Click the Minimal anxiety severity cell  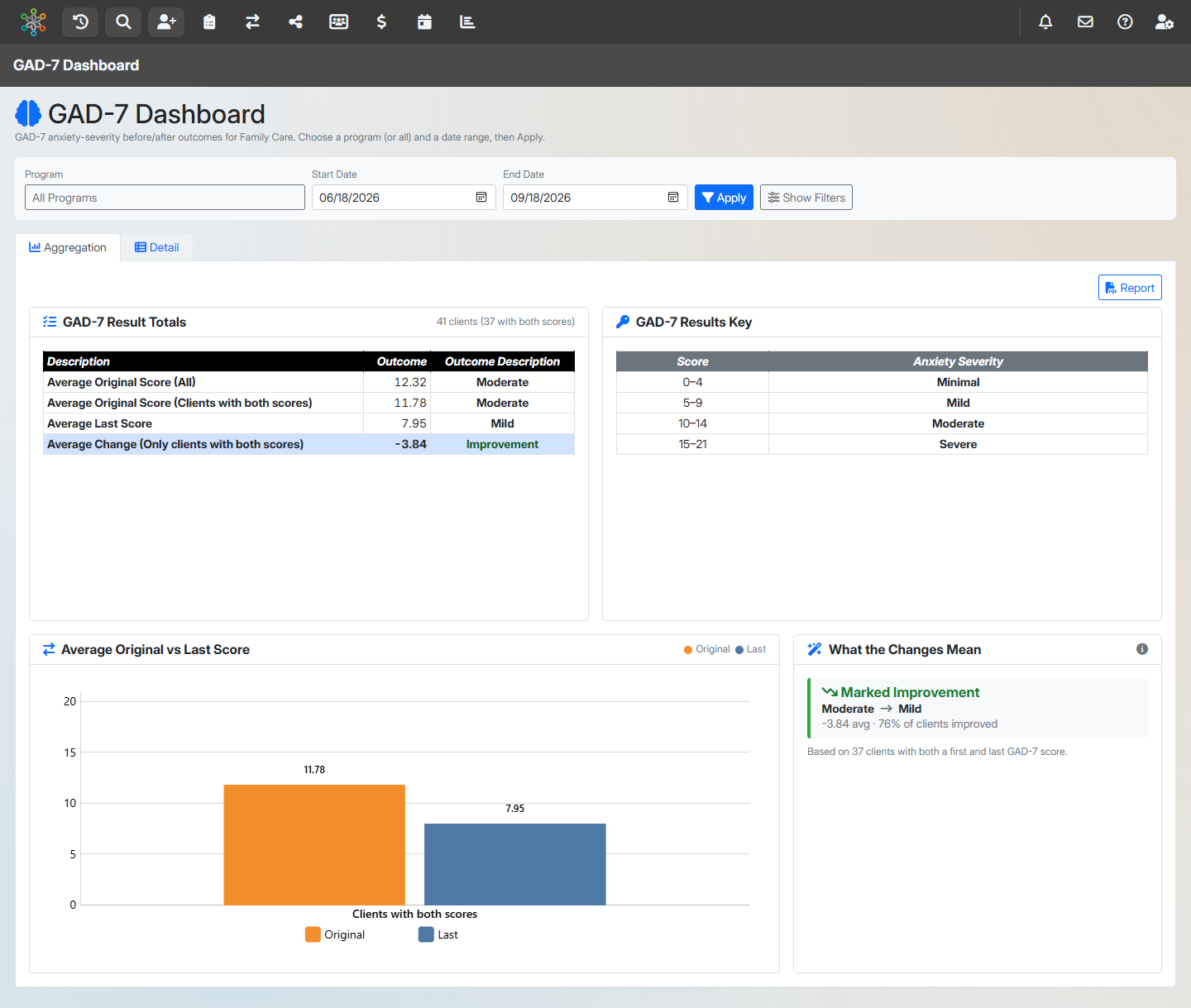[x=958, y=382]
